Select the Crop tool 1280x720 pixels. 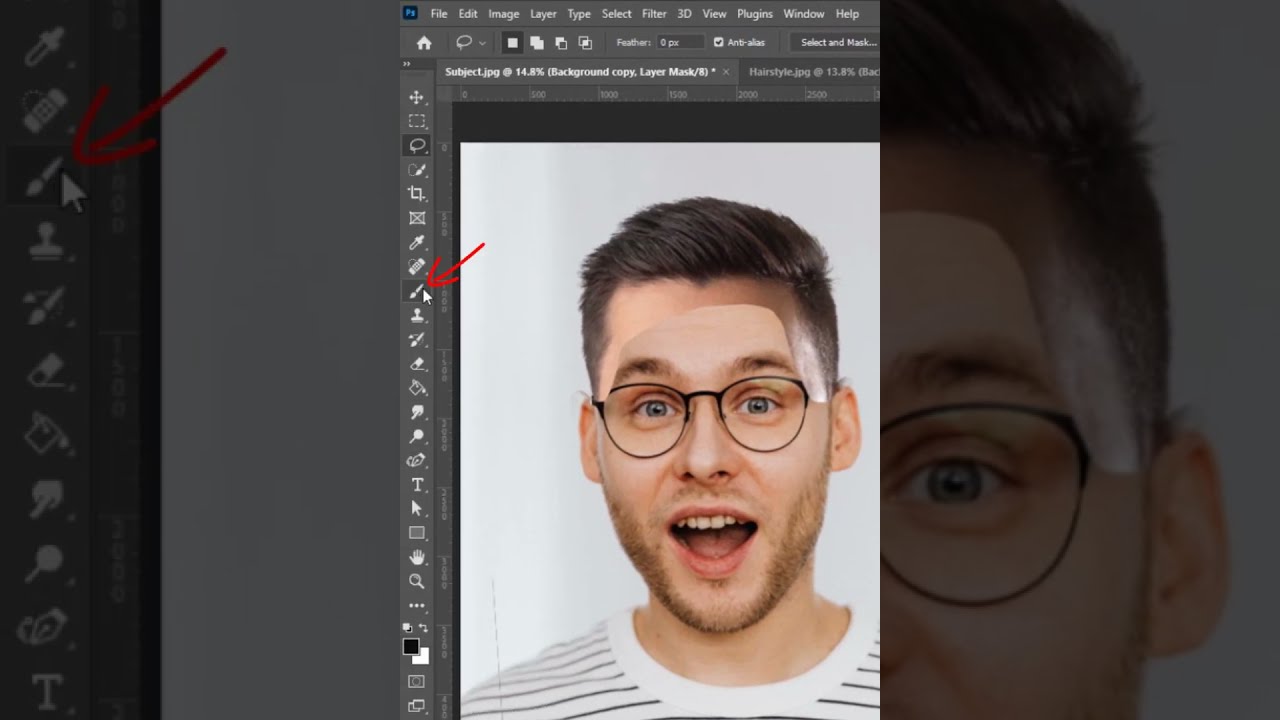coord(417,194)
